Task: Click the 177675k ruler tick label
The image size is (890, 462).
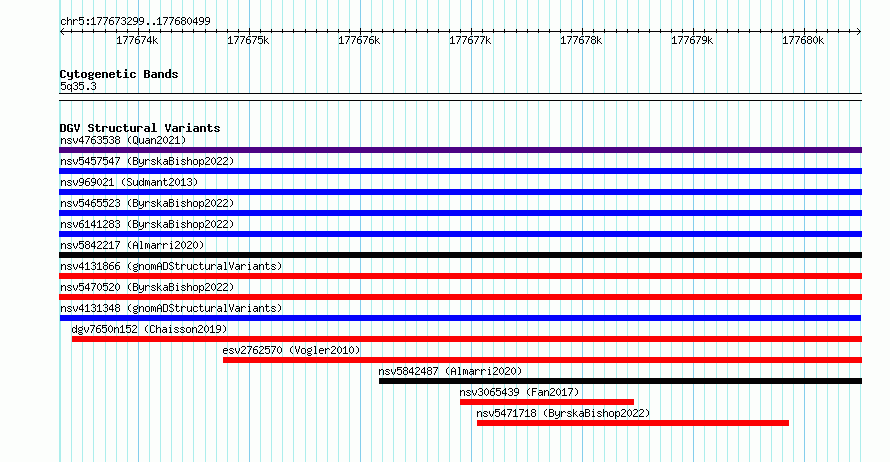Action: [x=248, y=40]
